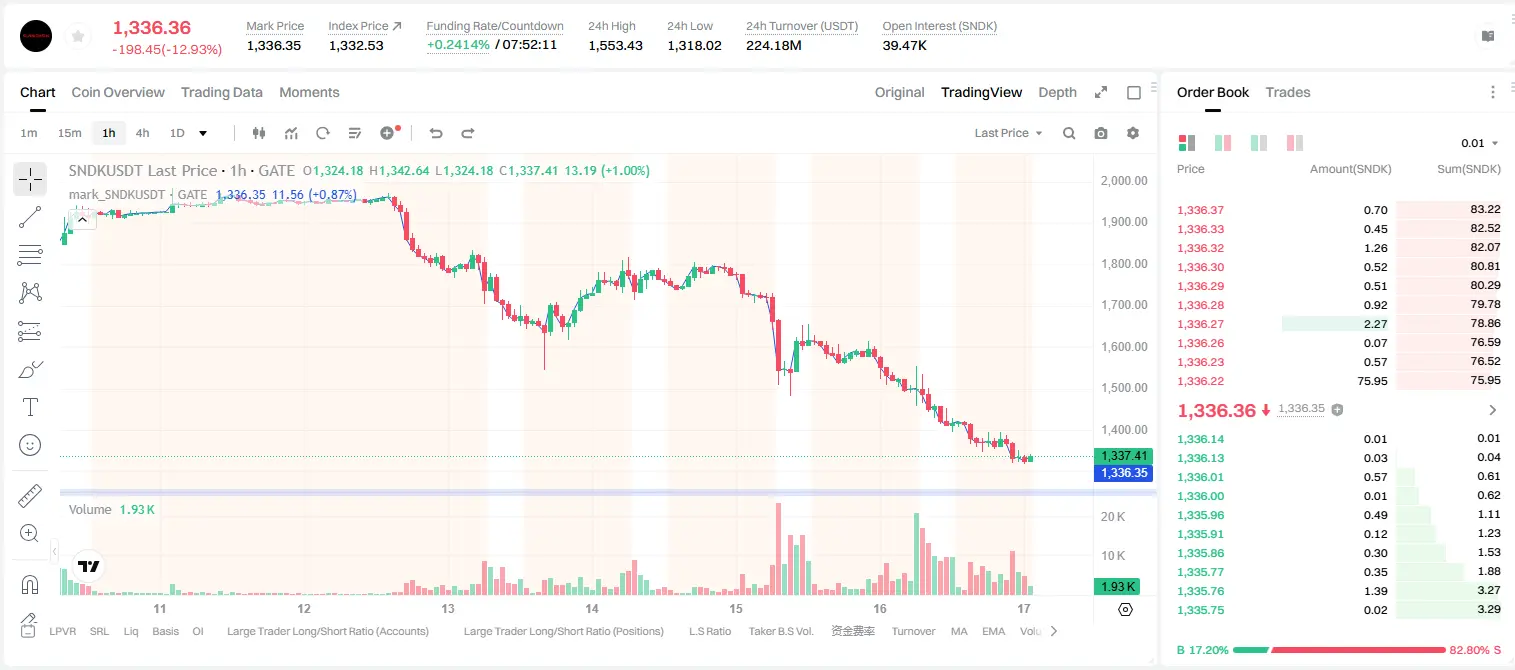The image size is (1515, 670).
Task: Open the Last Price dropdown
Action: click(1008, 133)
